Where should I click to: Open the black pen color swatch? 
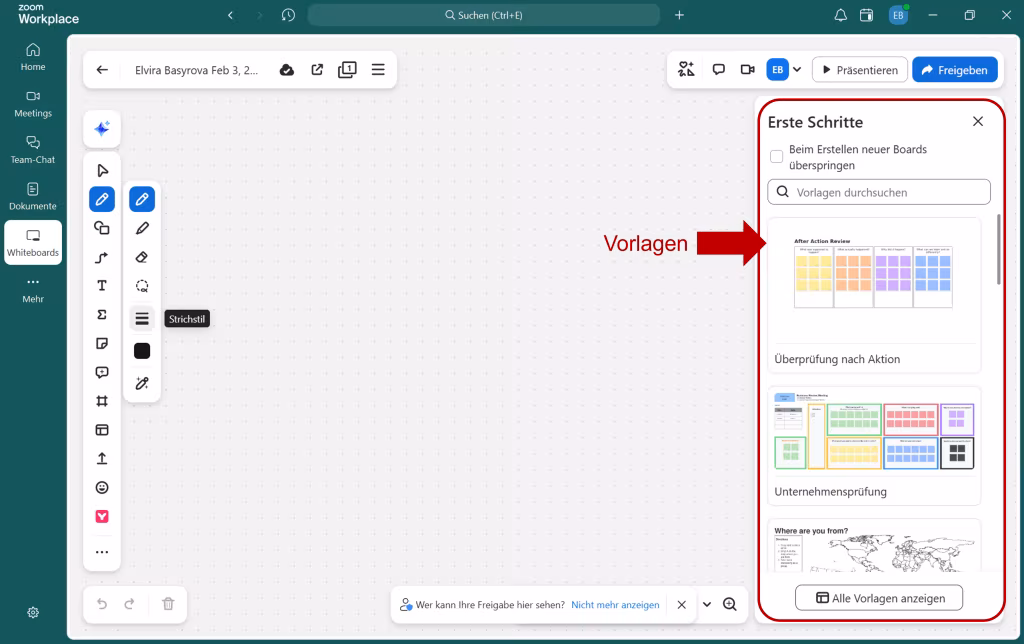142,350
